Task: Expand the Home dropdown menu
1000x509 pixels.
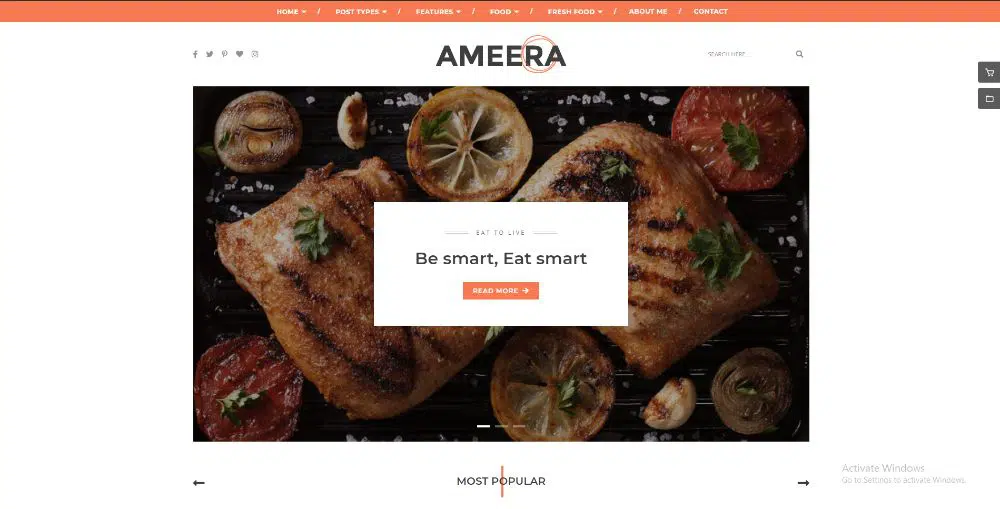Action: (x=291, y=11)
